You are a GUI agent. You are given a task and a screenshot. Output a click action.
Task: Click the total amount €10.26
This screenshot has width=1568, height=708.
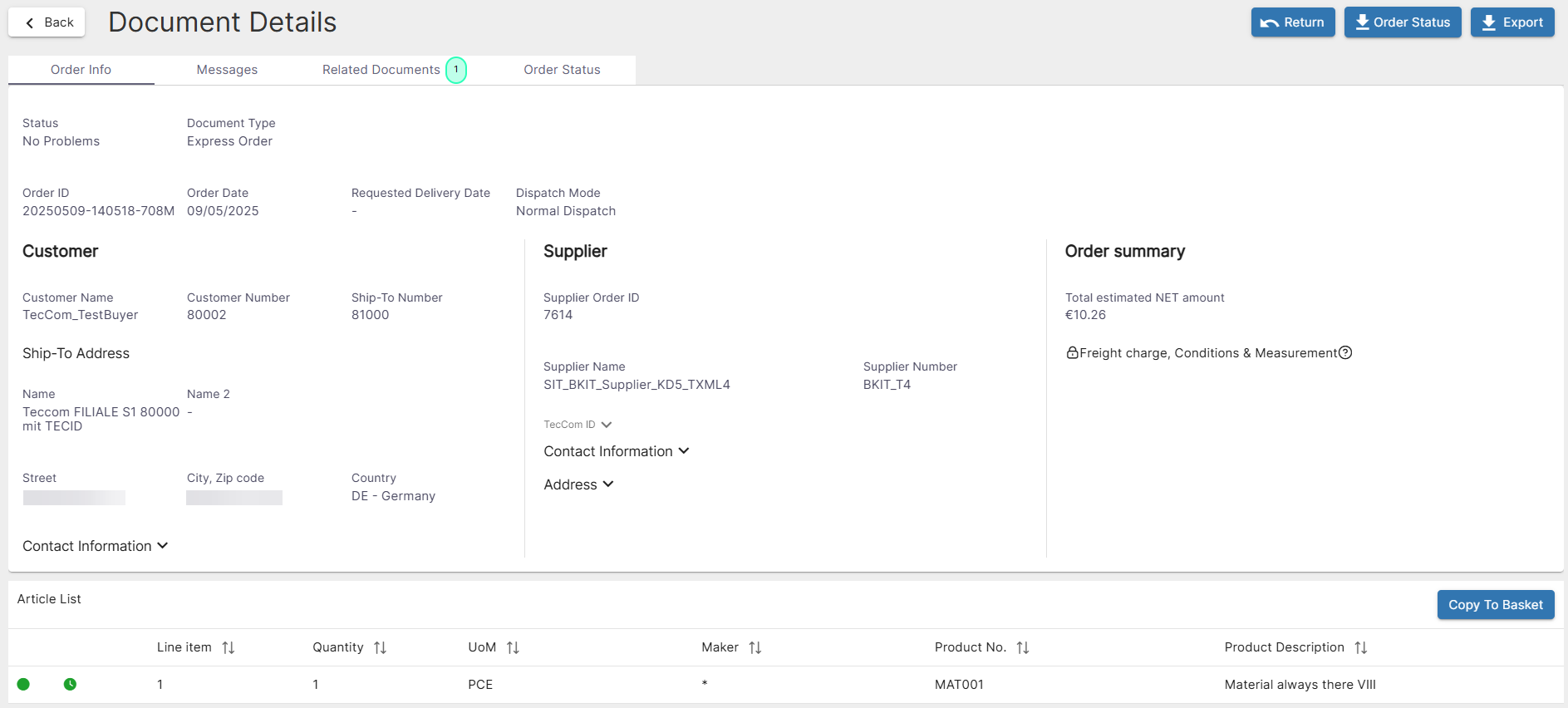tap(1085, 315)
